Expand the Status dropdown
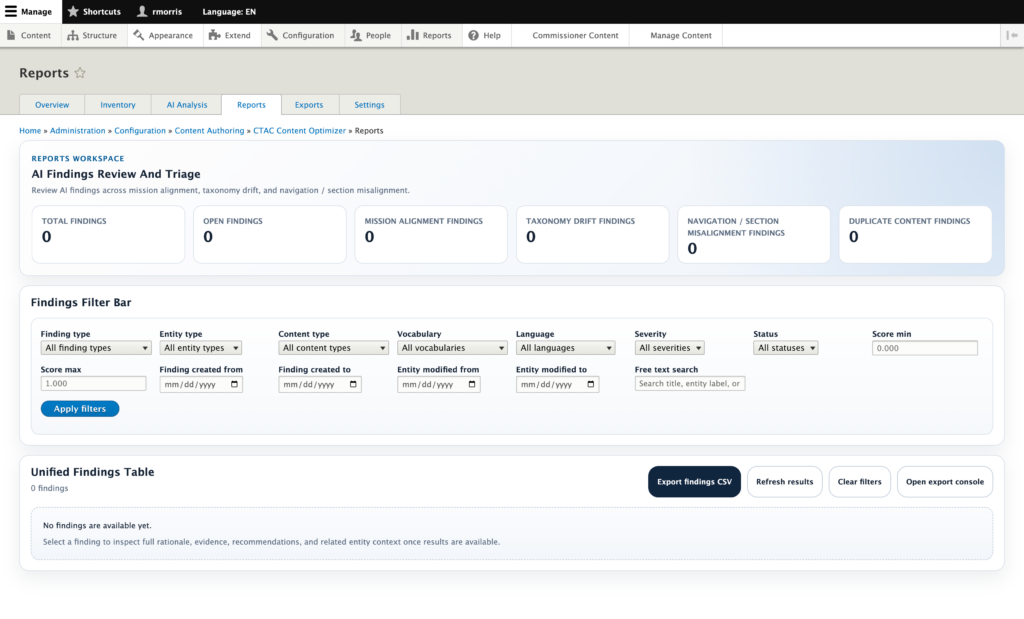The height and width of the screenshot is (619, 1024). 786,348
